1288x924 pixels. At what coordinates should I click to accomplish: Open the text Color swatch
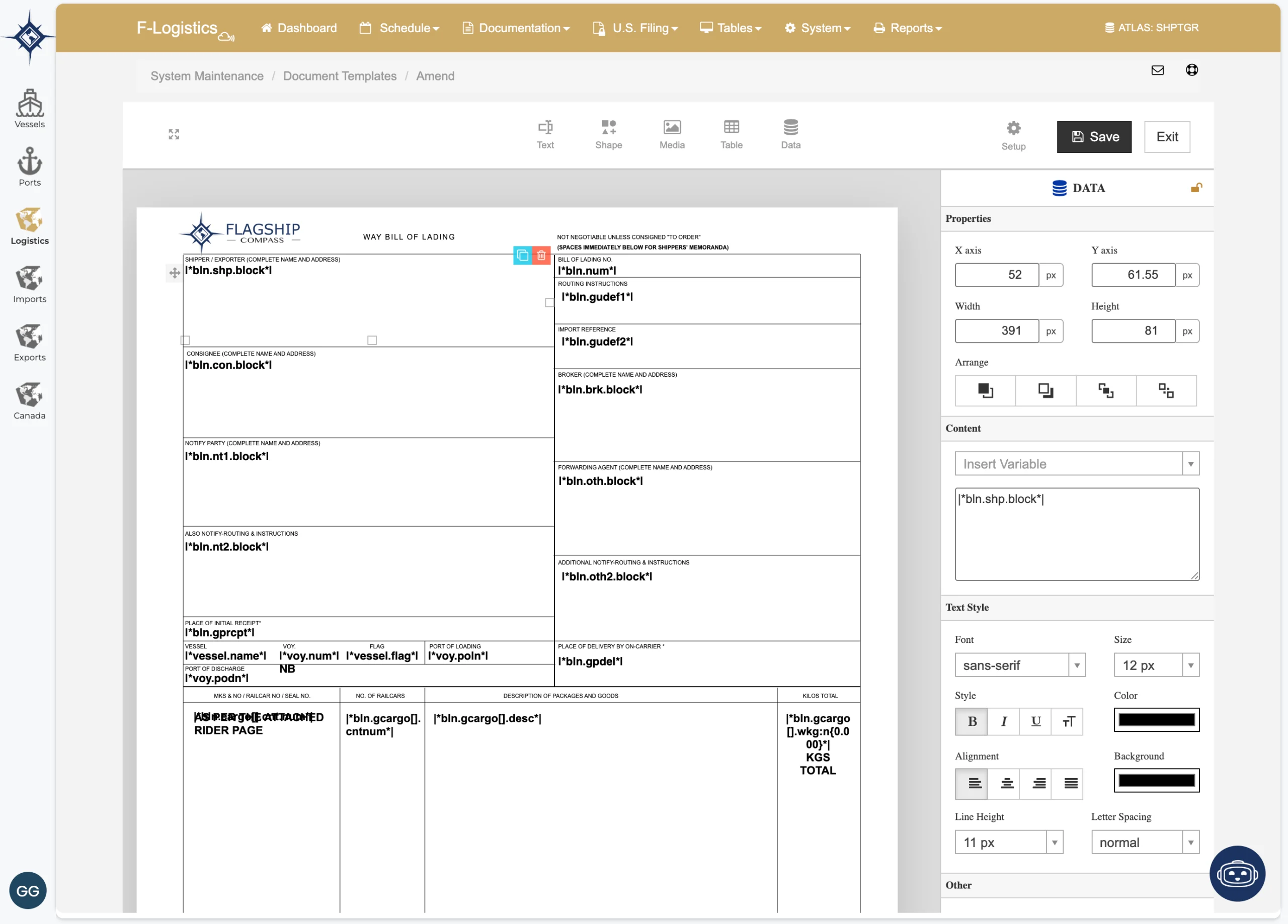1156,720
